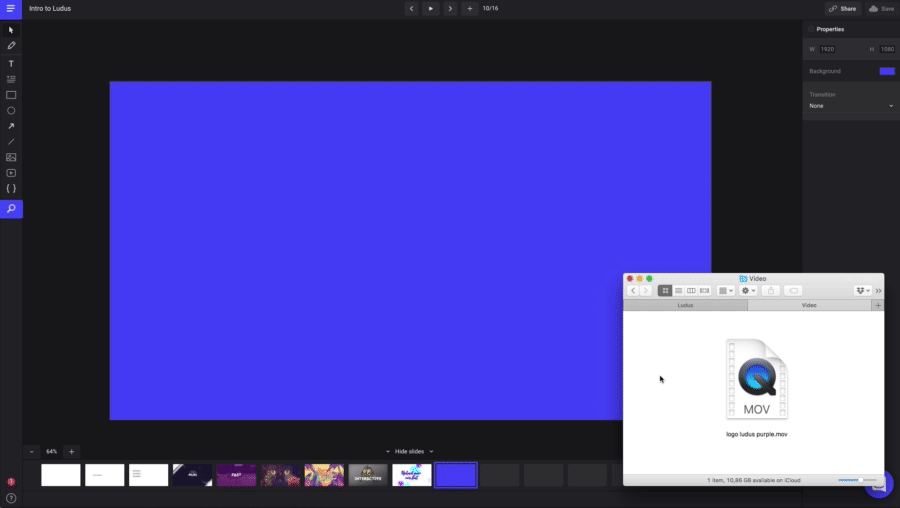The image size is (900, 508).
Task: Select the arrow drawing tool
Action: (11, 127)
